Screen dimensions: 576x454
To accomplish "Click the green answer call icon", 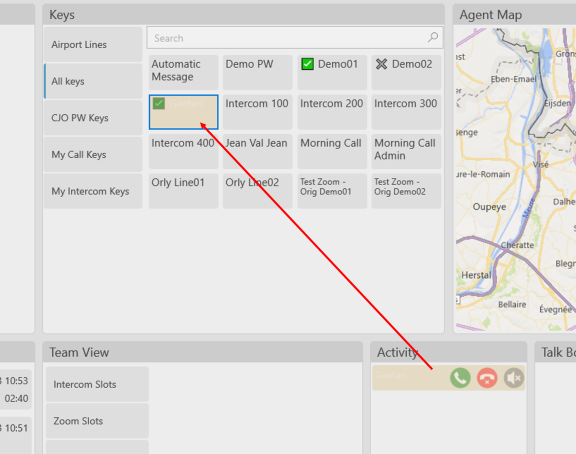I will point(460,378).
